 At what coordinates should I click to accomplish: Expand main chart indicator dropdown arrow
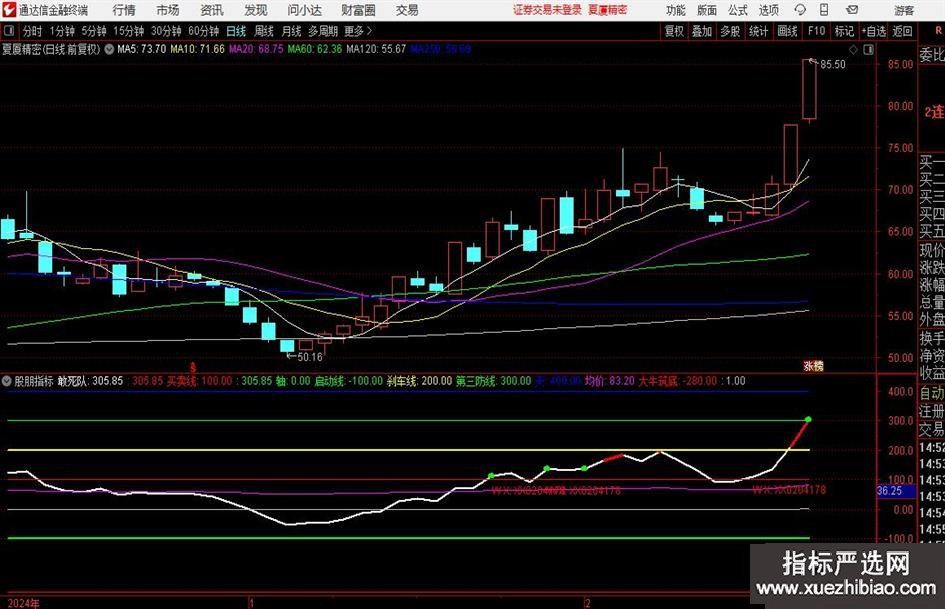click(x=109, y=49)
